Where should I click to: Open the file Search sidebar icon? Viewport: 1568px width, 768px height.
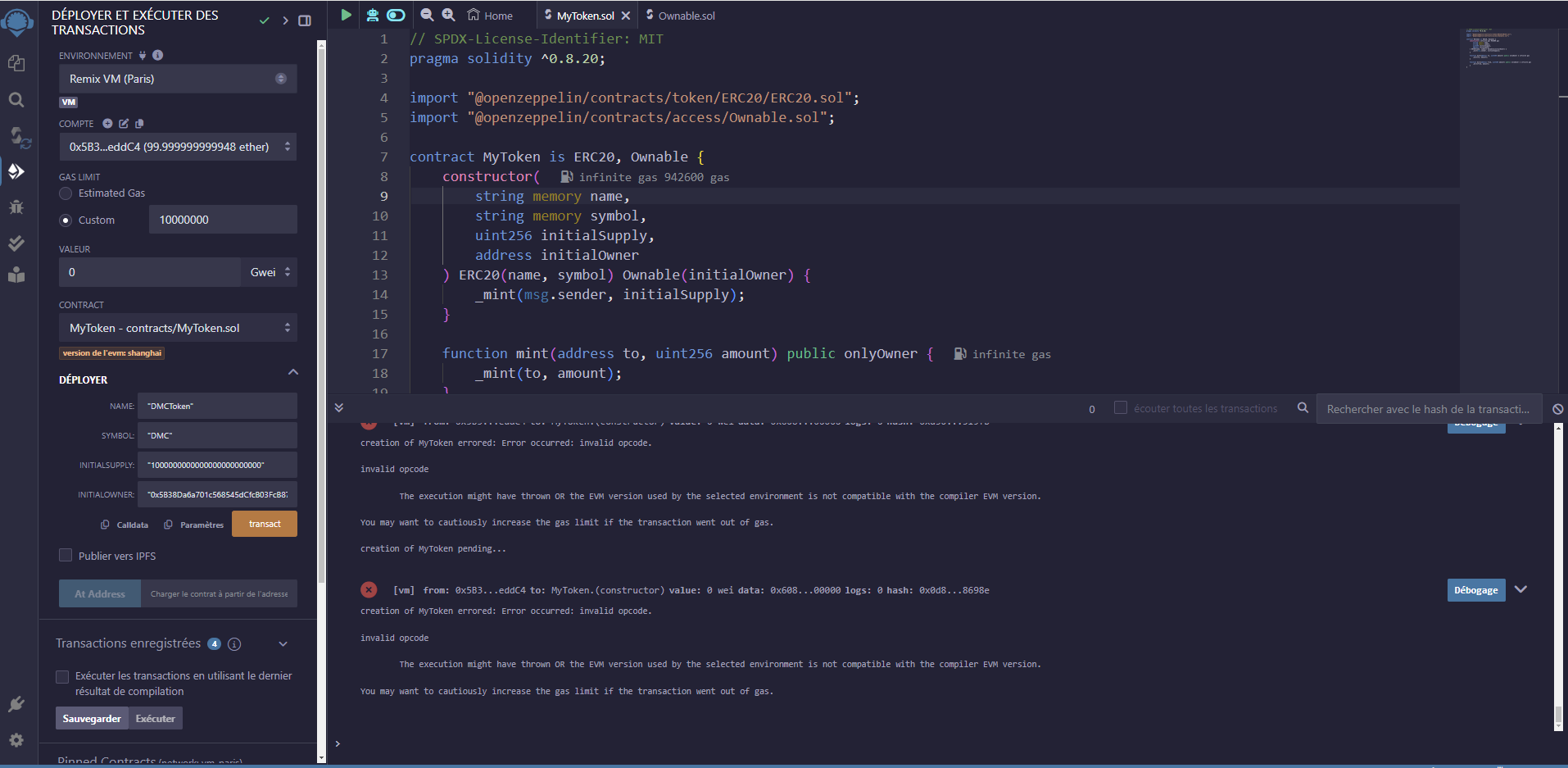tap(16, 100)
